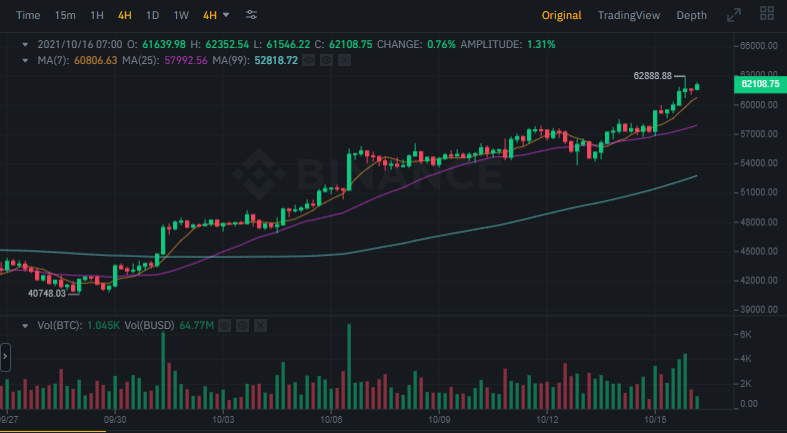Select the 15m time interval

(x=65, y=15)
